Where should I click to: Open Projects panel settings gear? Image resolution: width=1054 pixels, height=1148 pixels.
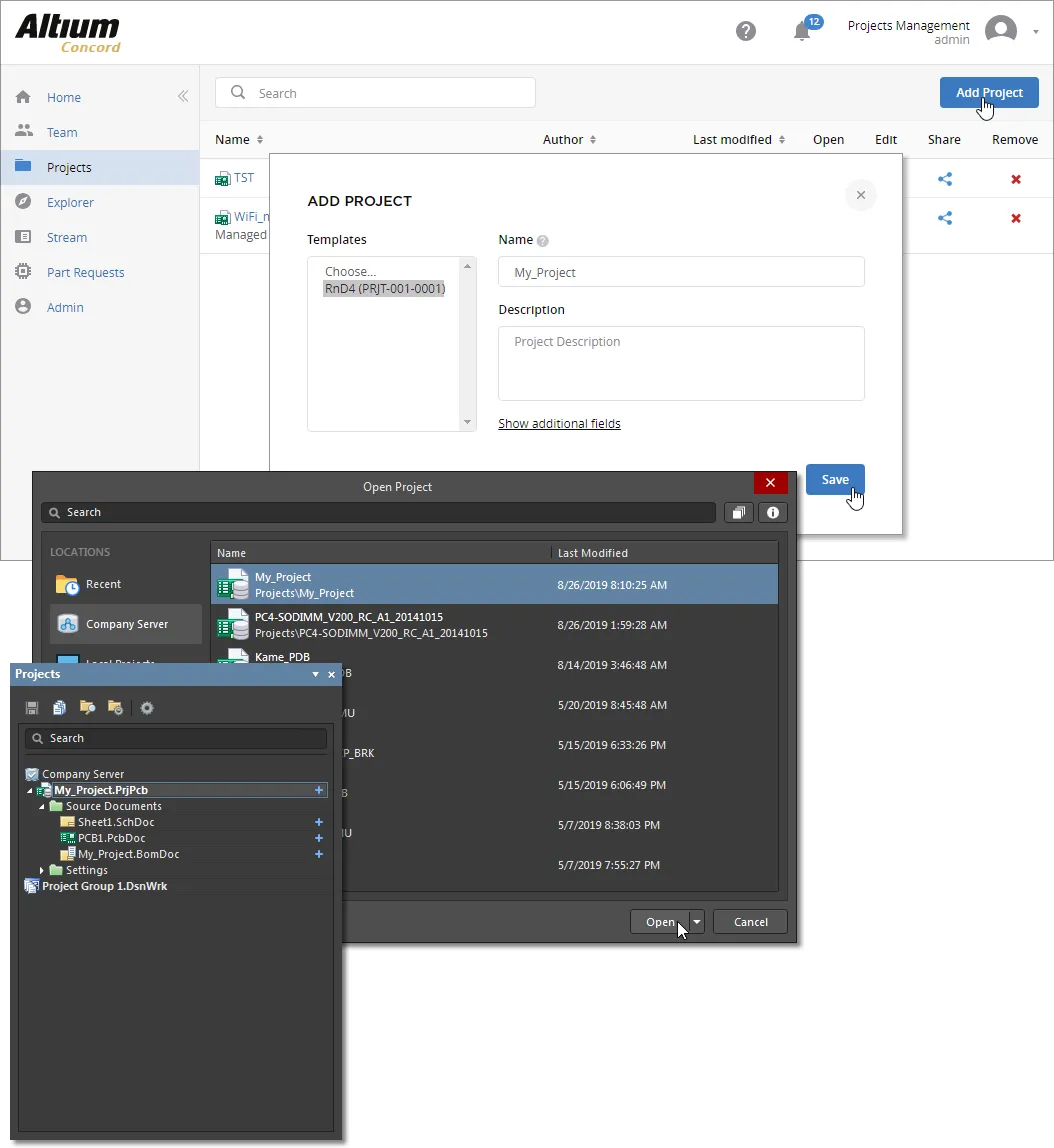point(147,708)
